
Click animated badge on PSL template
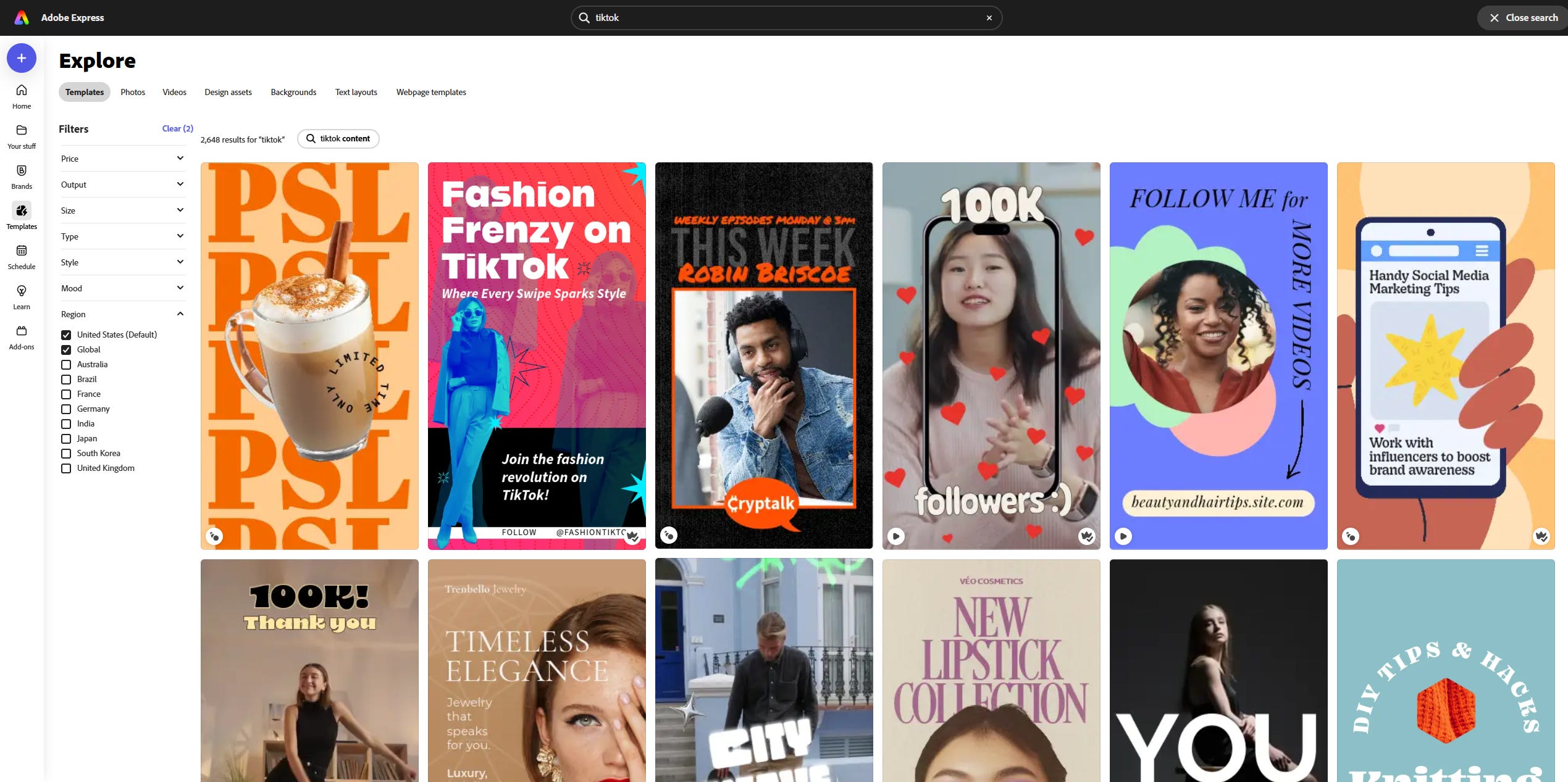[214, 536]
